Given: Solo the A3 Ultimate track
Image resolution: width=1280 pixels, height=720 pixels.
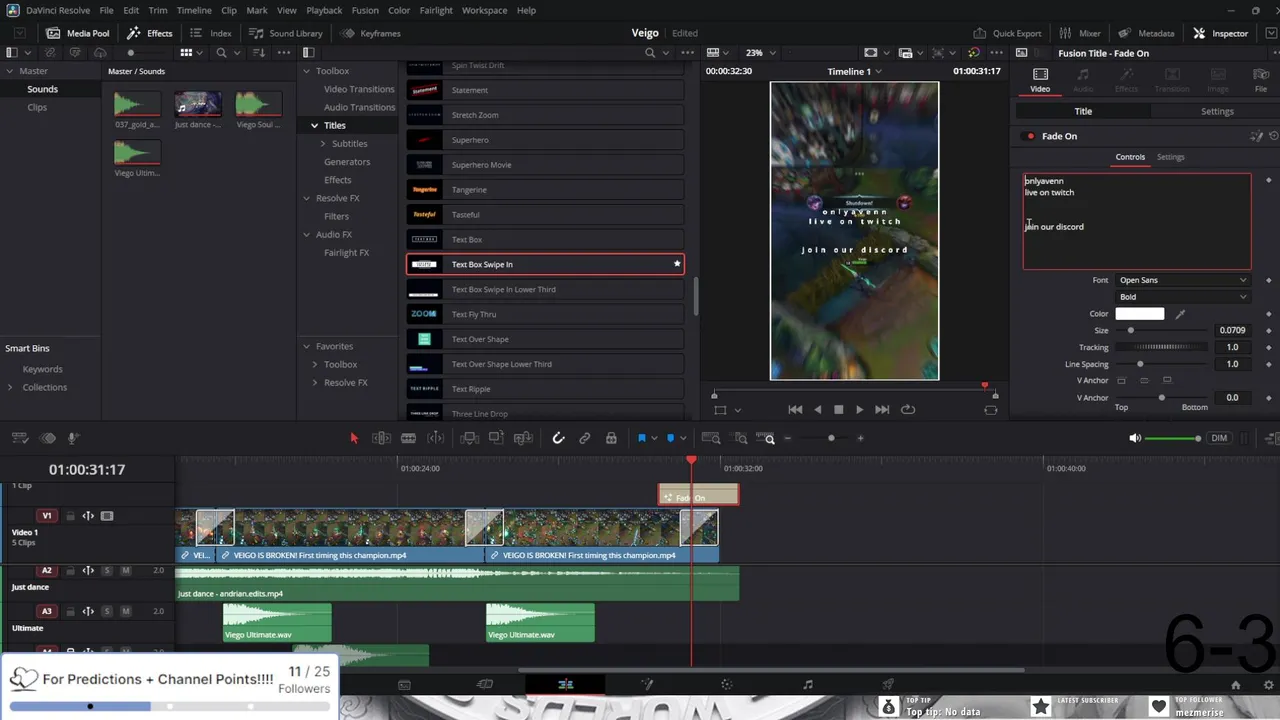Looking at the screenshot, I should (108, 611).
